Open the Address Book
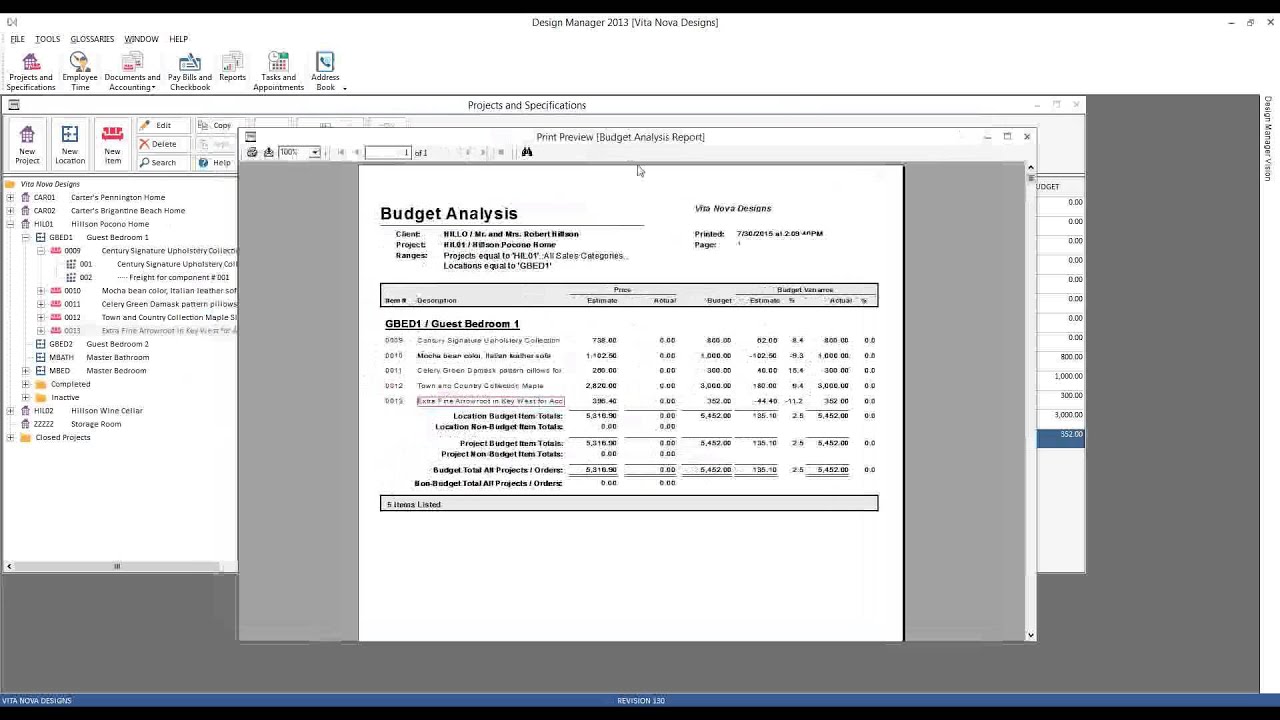Viewport: 1280px width, 720px height. coord(326,72)
